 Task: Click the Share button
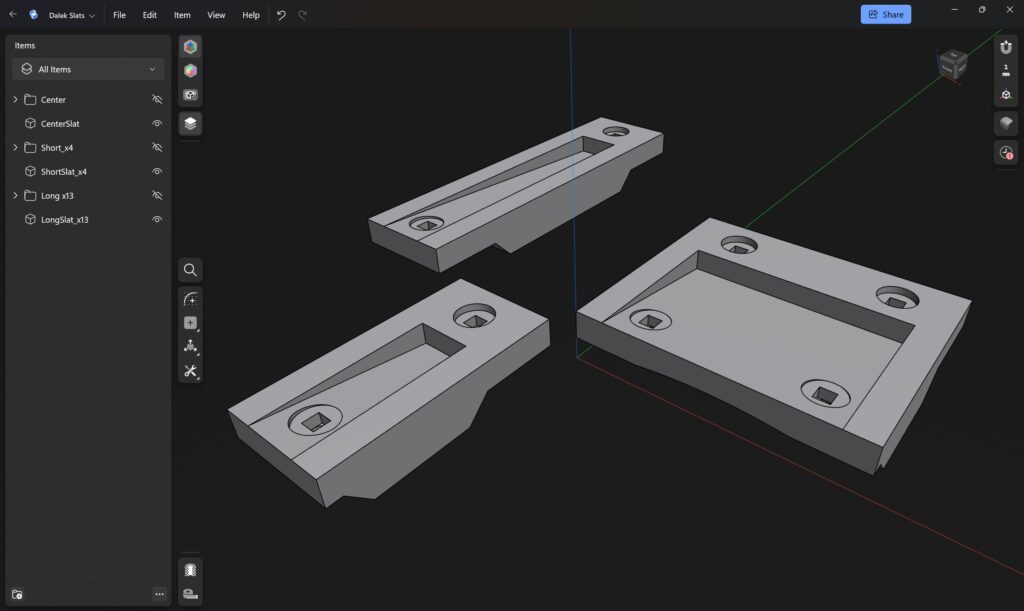click(x=885, y=14)
